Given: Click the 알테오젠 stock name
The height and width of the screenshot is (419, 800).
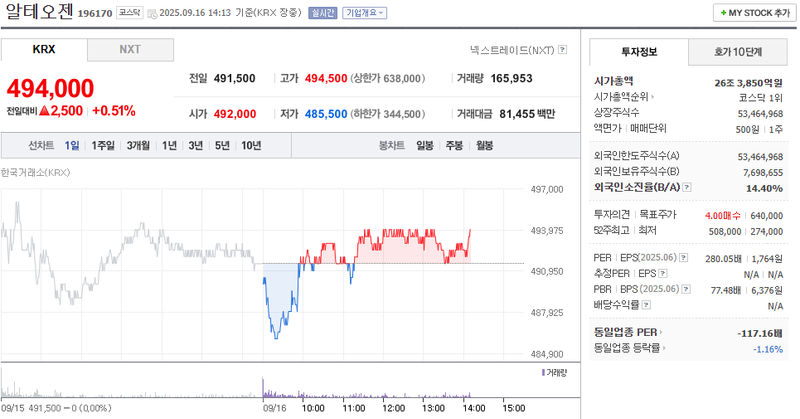Looking at the screenshot, I should (39, 11).
